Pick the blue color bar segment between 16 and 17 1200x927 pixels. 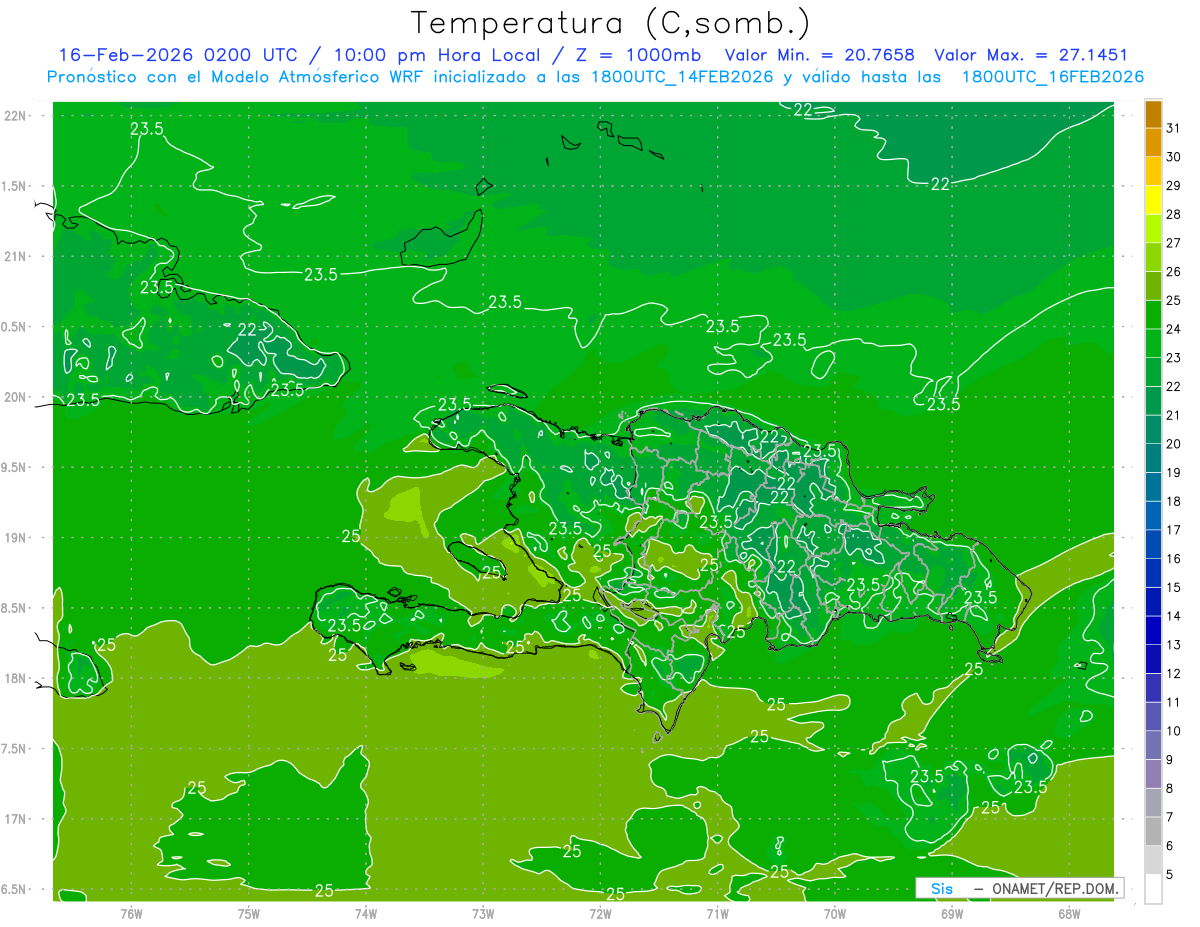point(1153,545)
